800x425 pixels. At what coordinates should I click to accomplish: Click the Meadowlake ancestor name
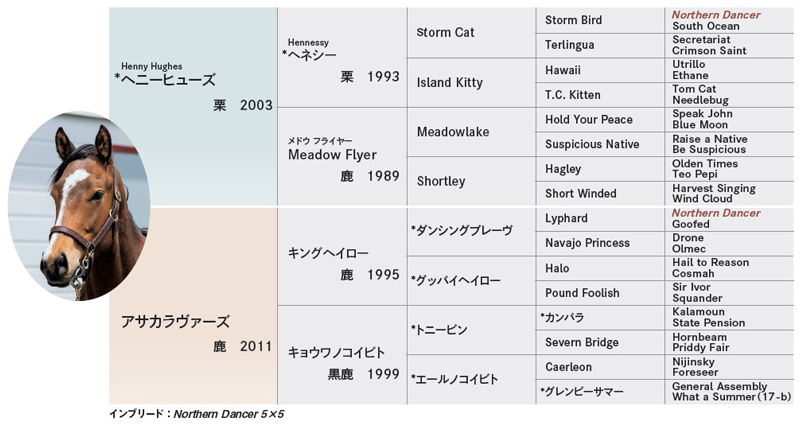tap(453, 132)
